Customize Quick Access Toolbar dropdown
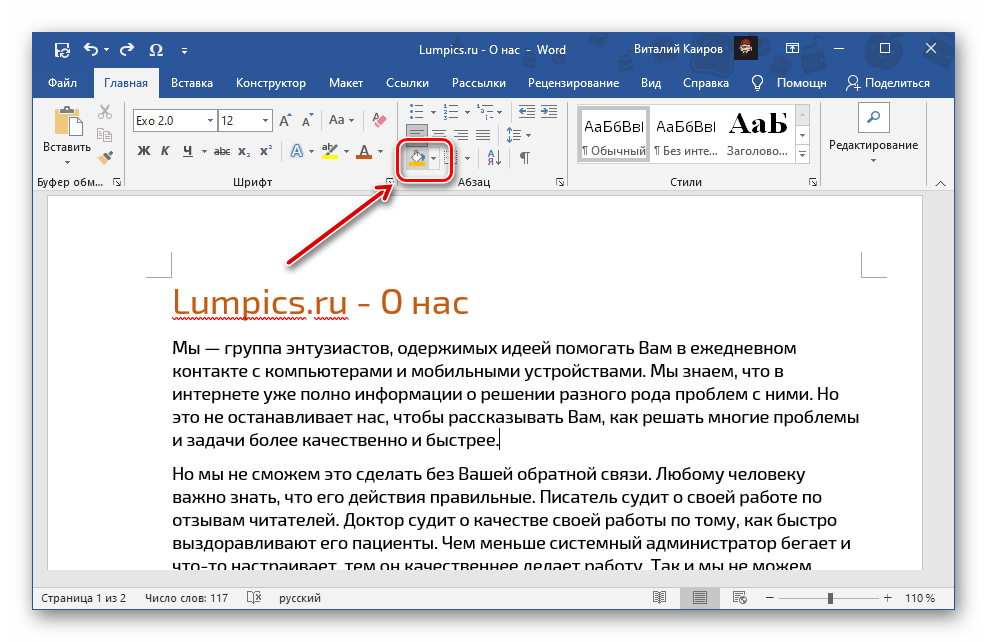987x642 pixels. point(184,50)
